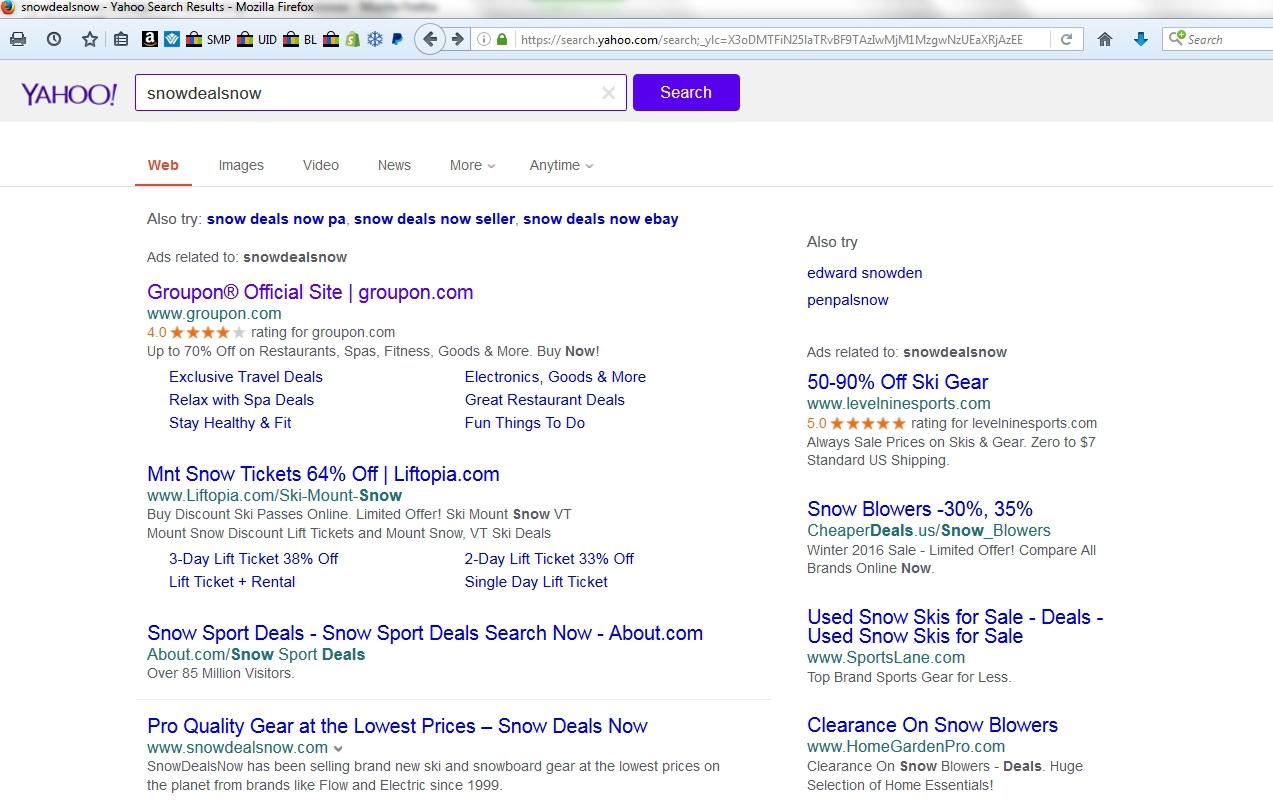1273x801 pixels.
Task: Open Exclusive Travel Deals sublink
Action: (246, 377)
